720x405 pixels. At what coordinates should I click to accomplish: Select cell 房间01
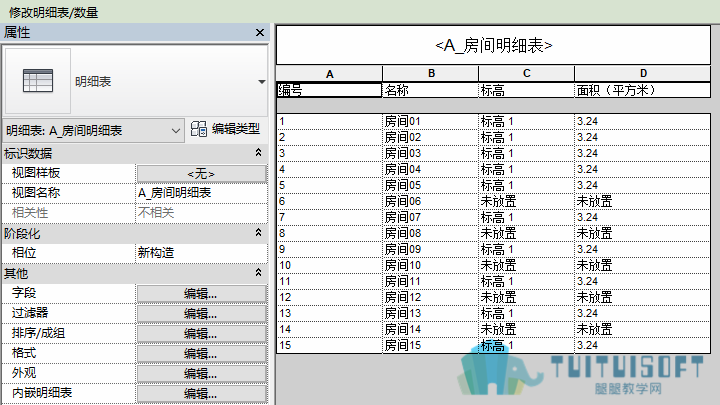click(431, 121)
